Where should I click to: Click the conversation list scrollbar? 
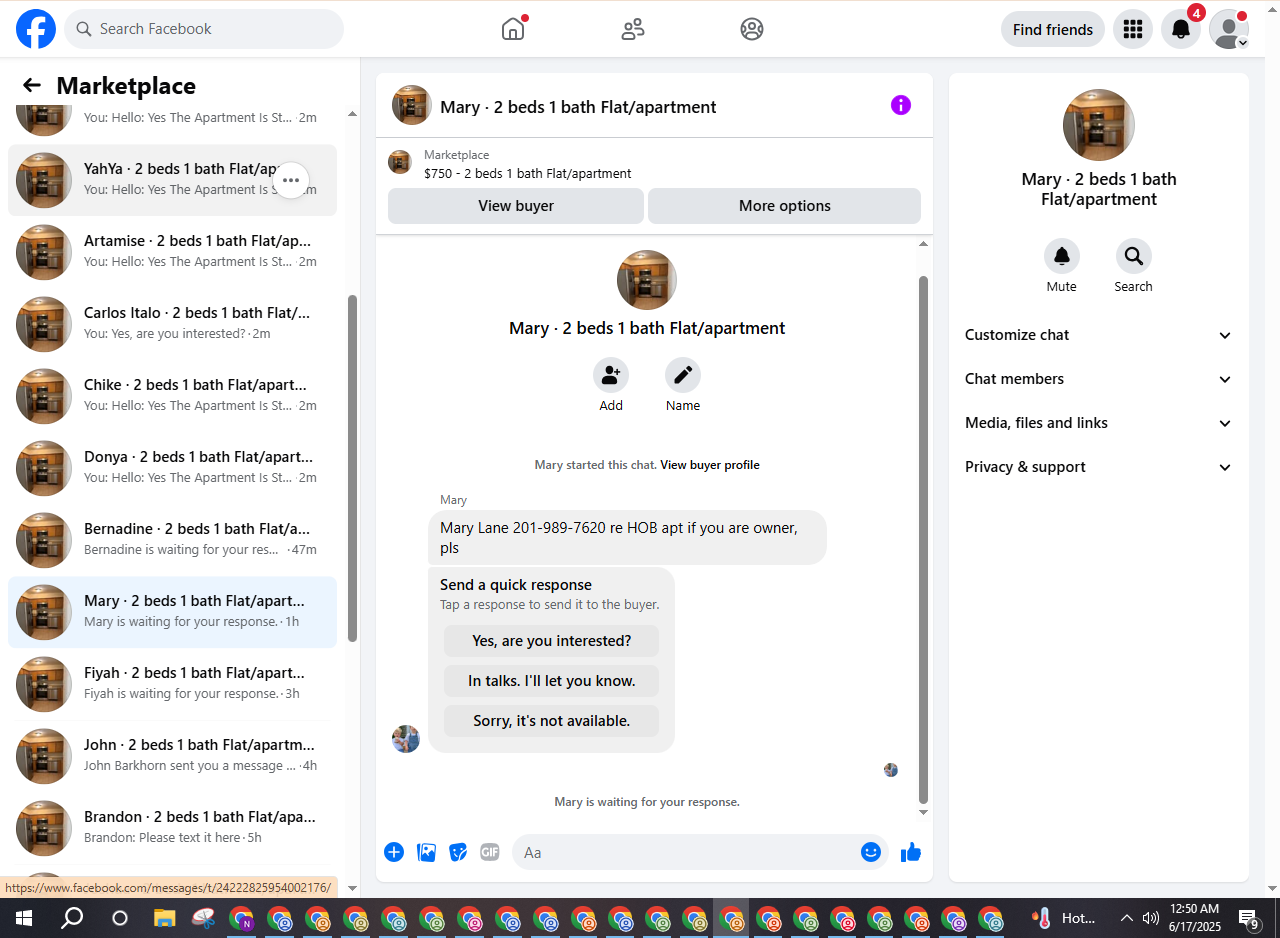tap(352, 468)
